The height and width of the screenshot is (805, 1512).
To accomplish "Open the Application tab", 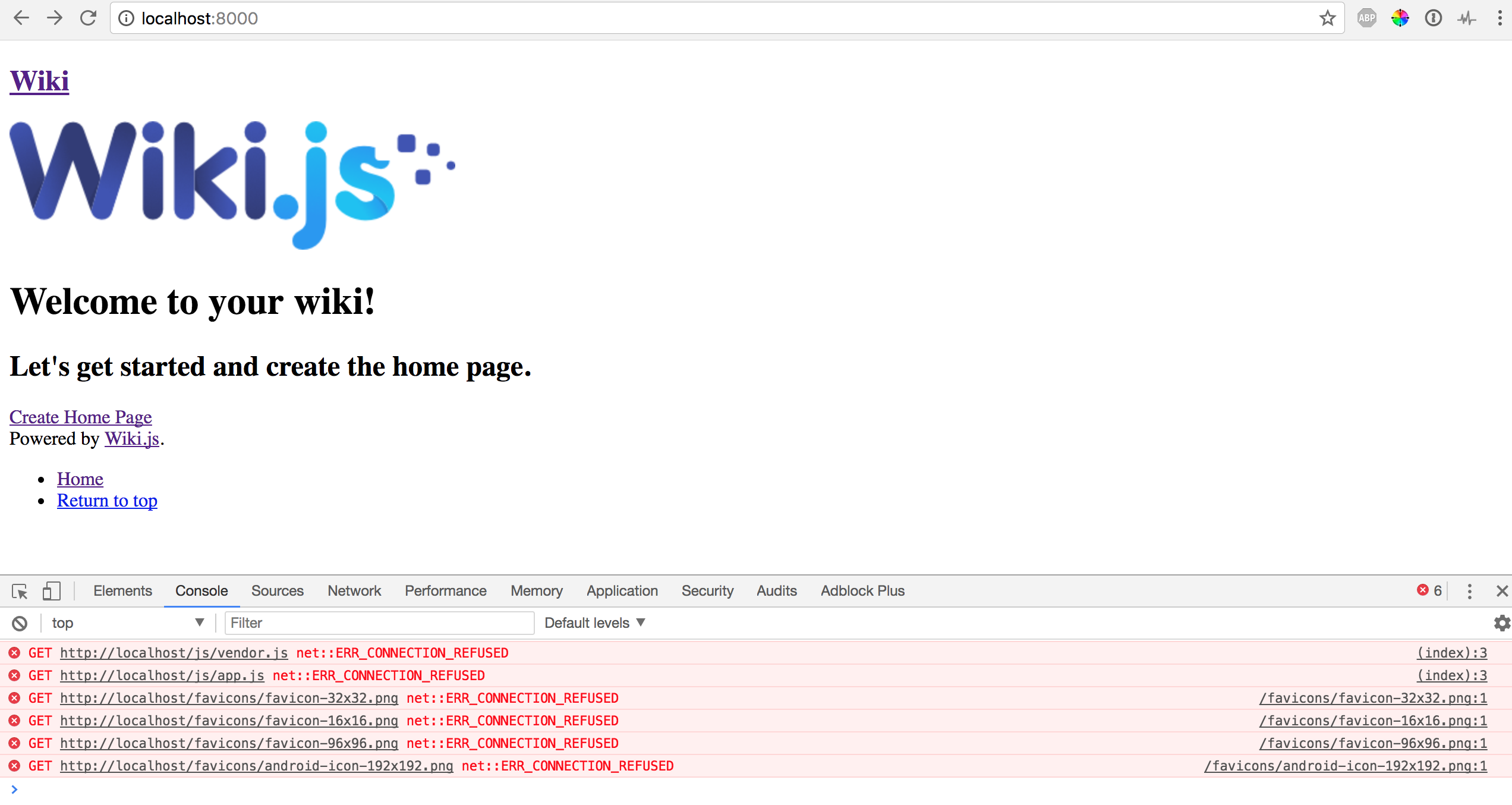I will (622, 591).
